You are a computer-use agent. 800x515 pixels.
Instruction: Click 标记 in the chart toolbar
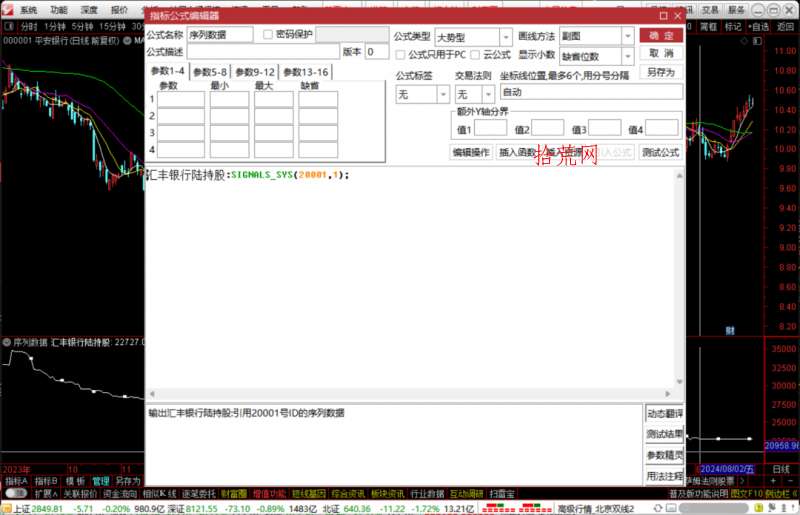coord(733,26)
